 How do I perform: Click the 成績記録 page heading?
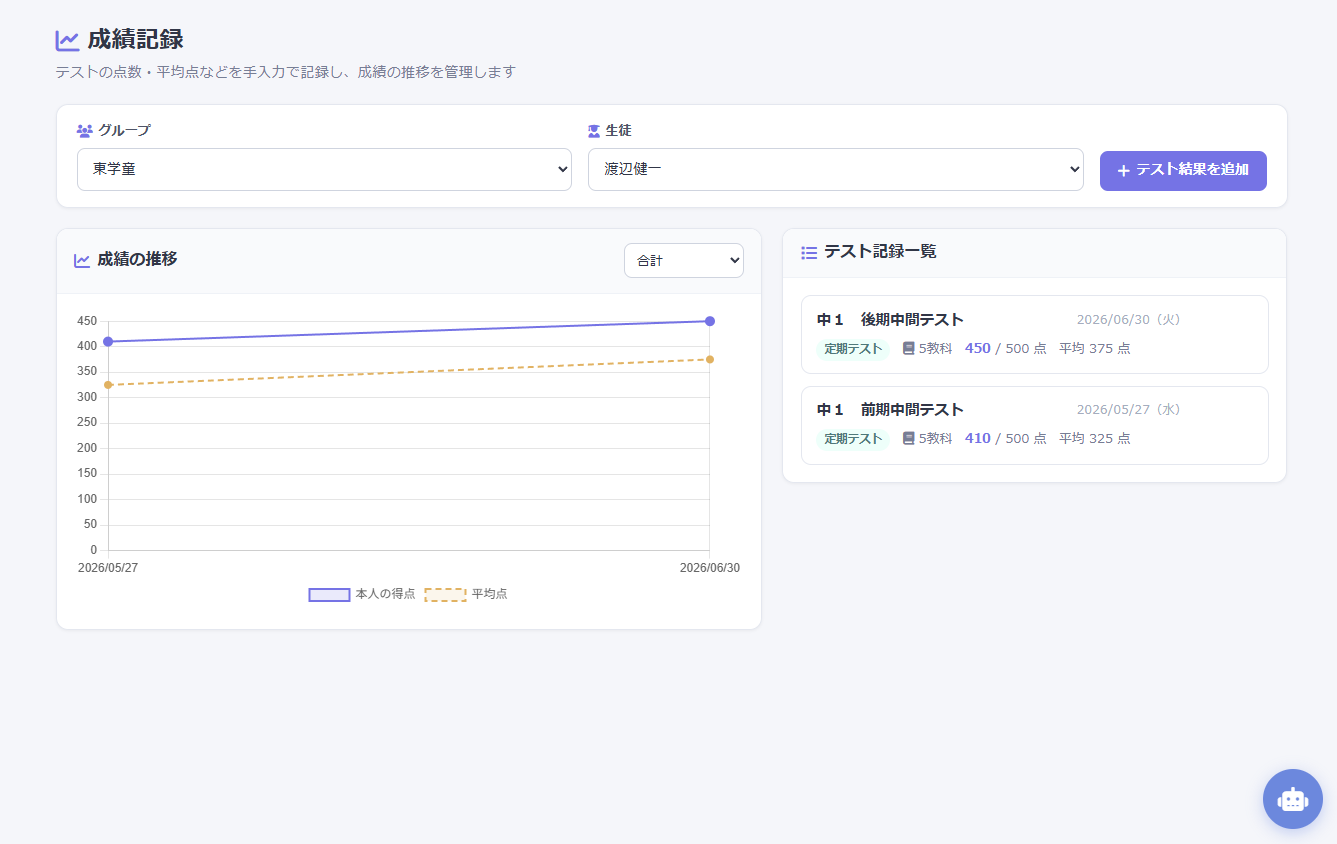(135, 40)
